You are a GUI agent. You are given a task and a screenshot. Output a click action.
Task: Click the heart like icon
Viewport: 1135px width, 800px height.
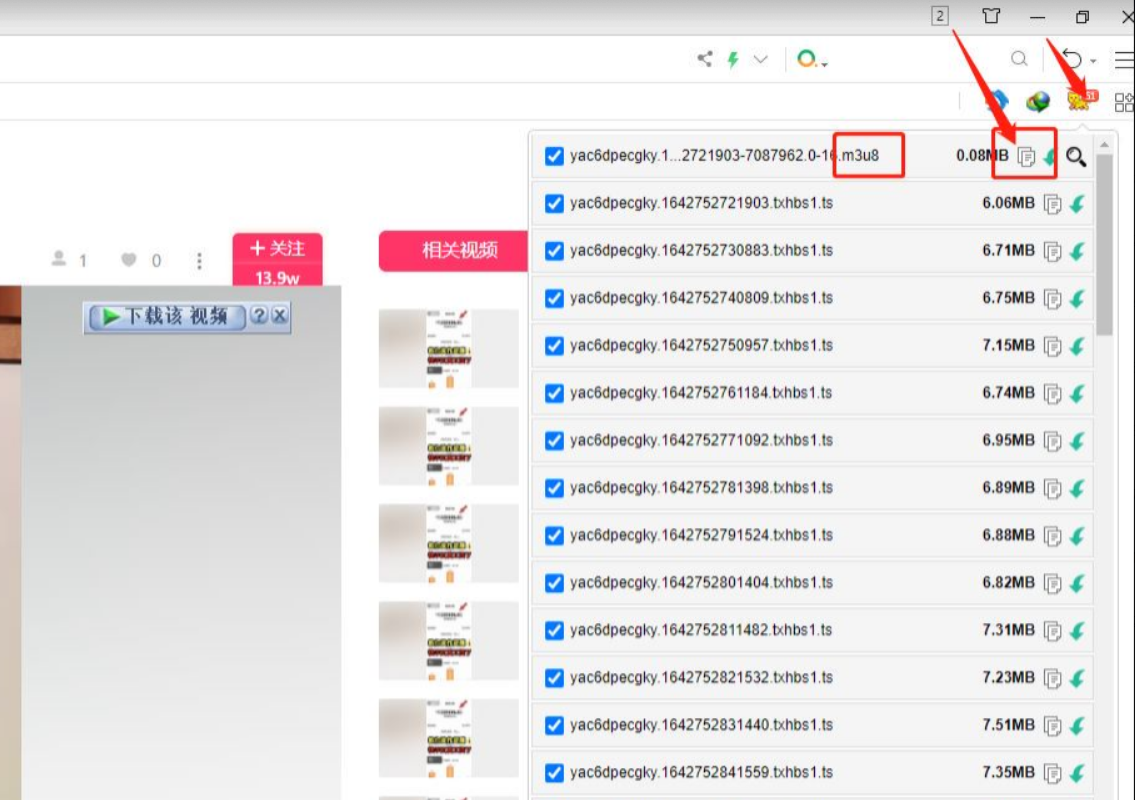click(129, 260)
